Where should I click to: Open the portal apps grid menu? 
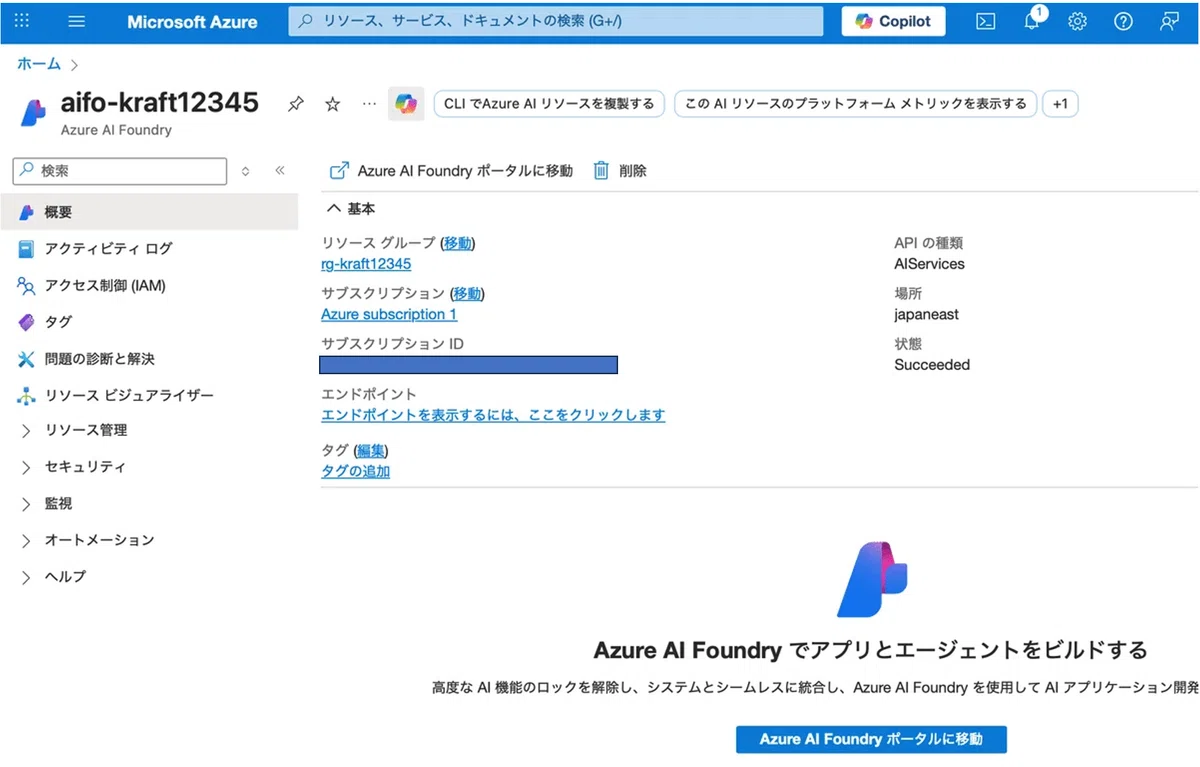tap(22, 21)
